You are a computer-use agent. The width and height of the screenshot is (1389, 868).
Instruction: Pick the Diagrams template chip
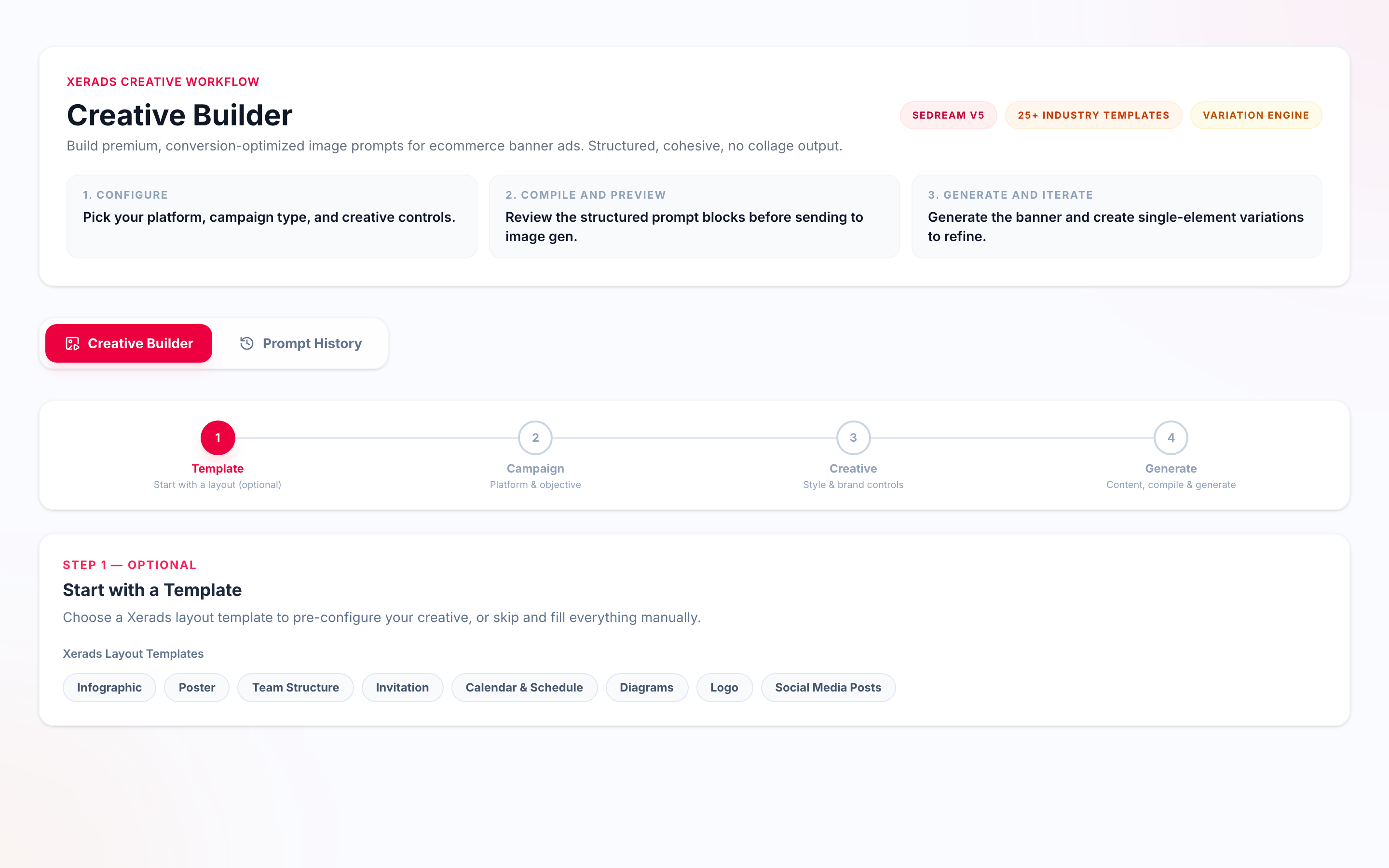[x=647, y=687]
